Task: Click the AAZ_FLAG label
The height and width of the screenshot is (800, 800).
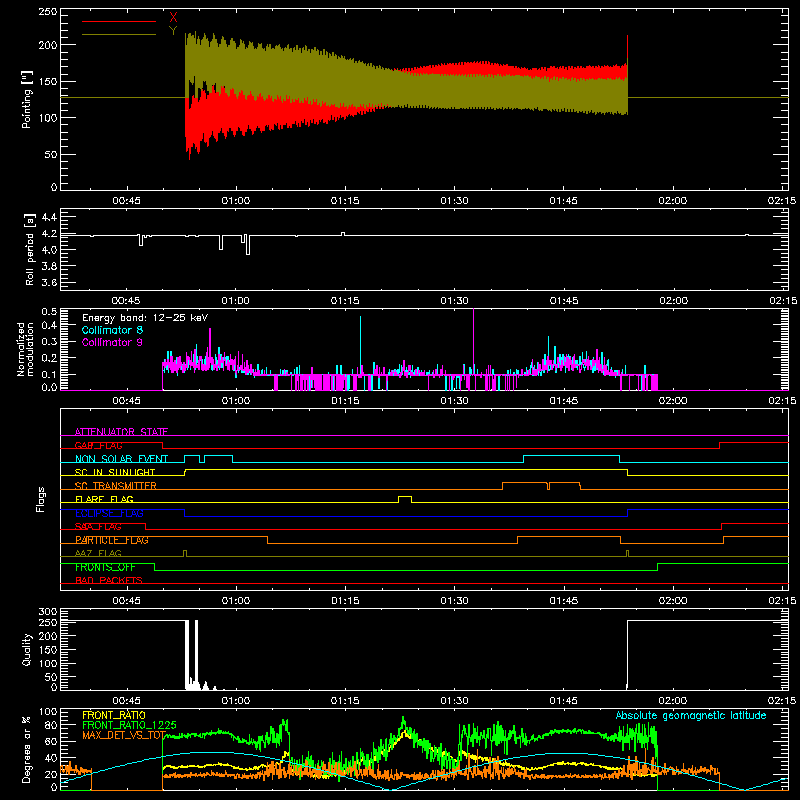Action: tap(98, 554)
